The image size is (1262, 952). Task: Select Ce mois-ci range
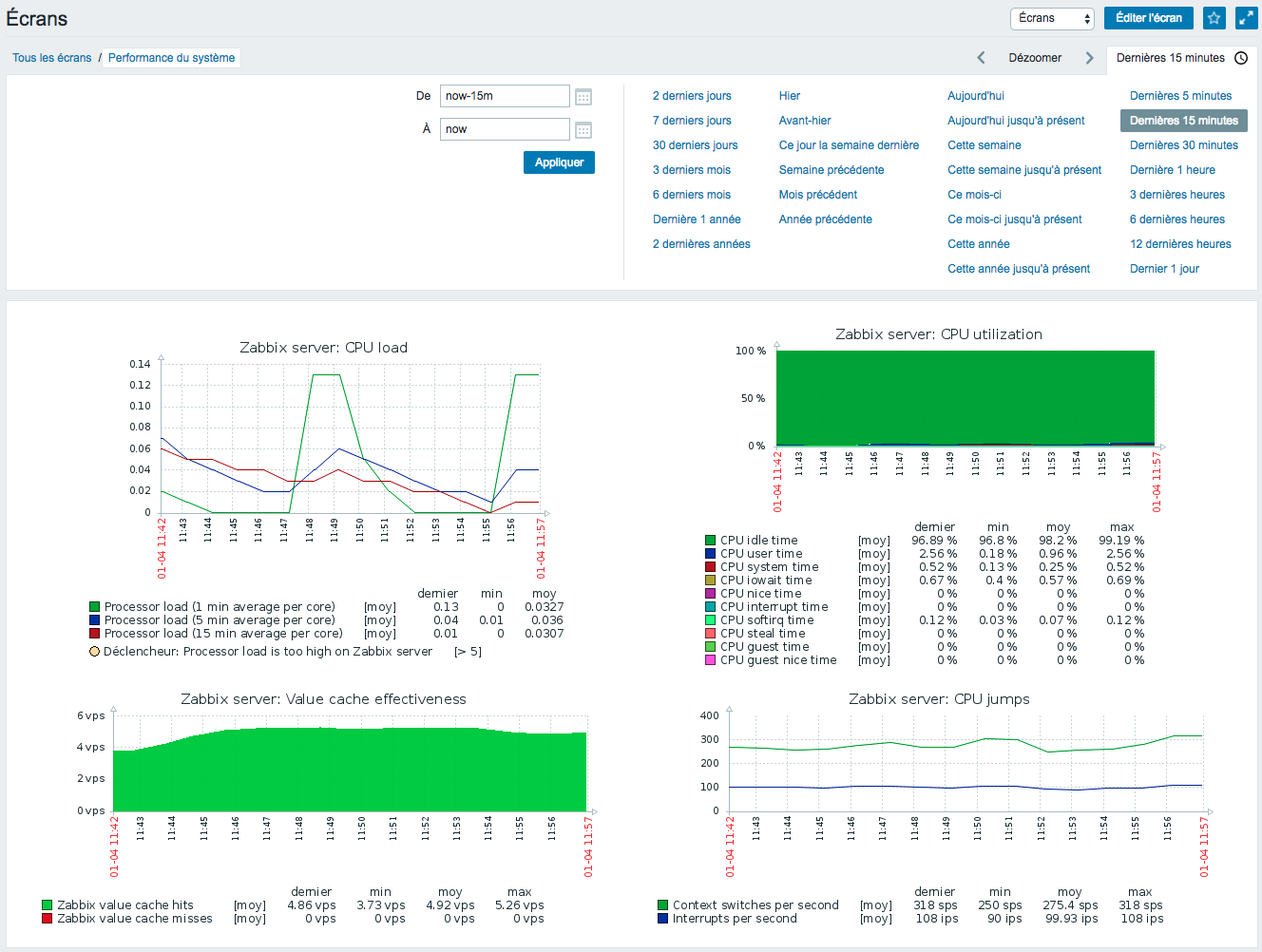tap(974, 195)
